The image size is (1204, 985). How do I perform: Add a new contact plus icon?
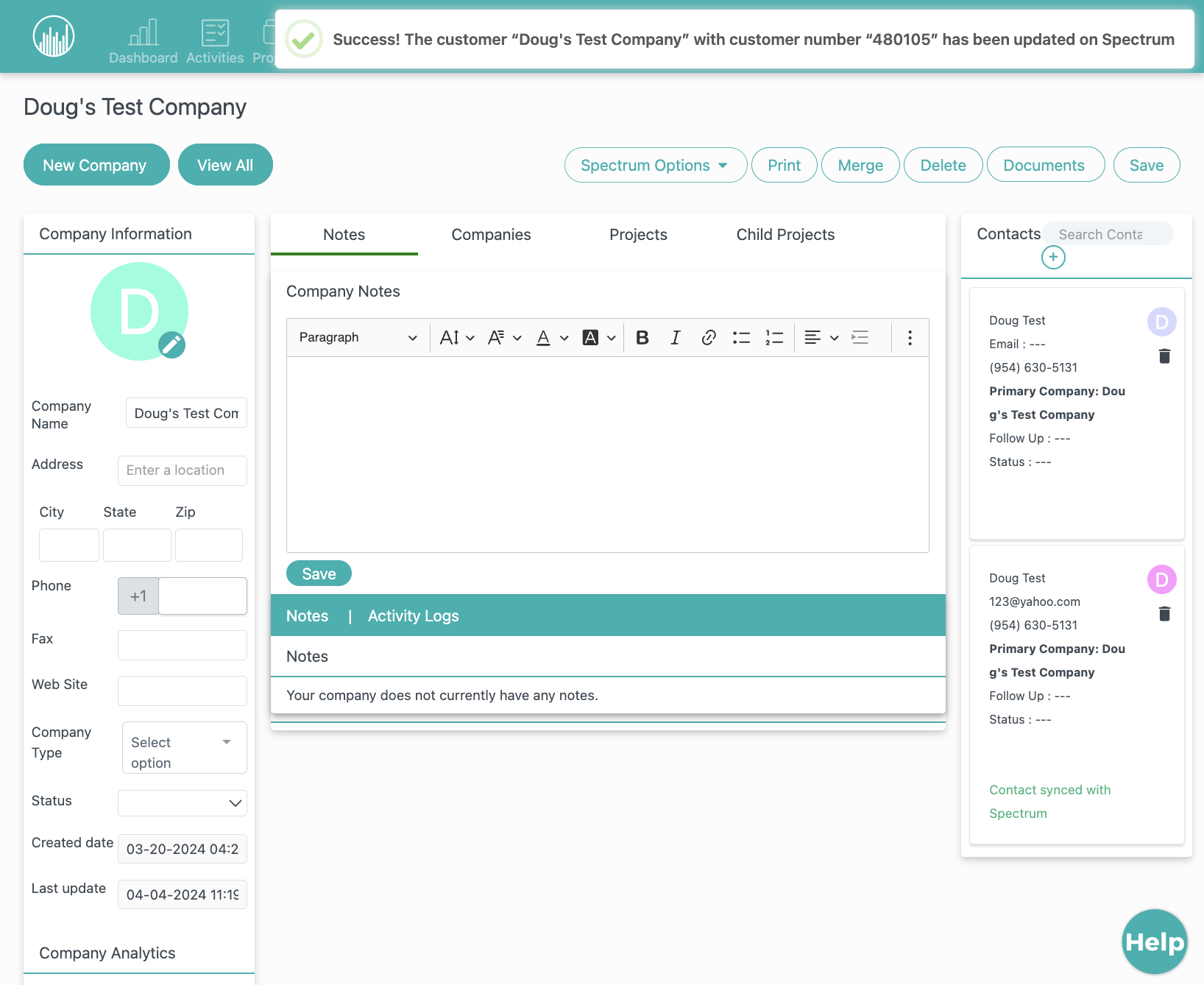[x=1053, y=257]
